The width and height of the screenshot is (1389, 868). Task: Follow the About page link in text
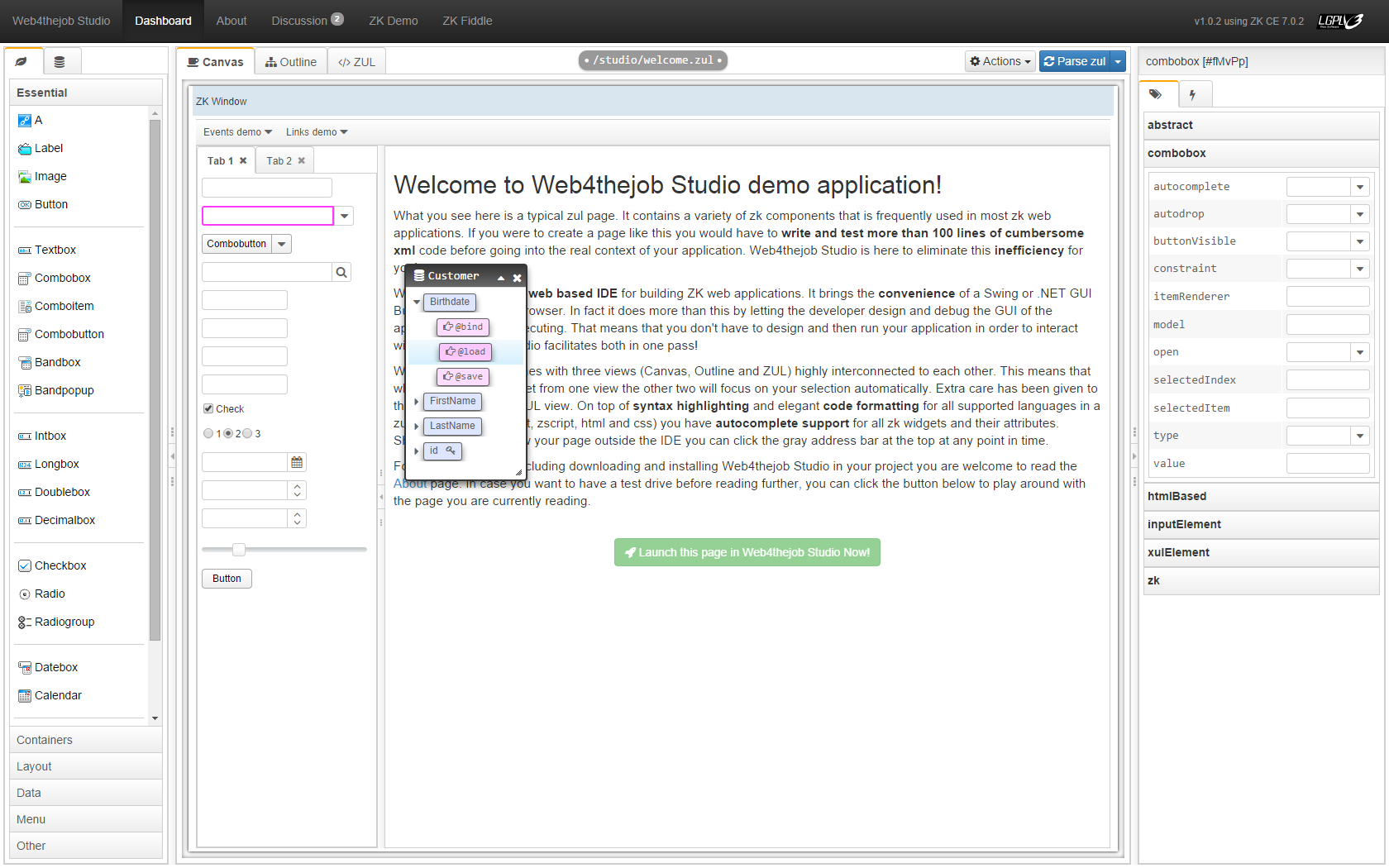coord(409,484)
